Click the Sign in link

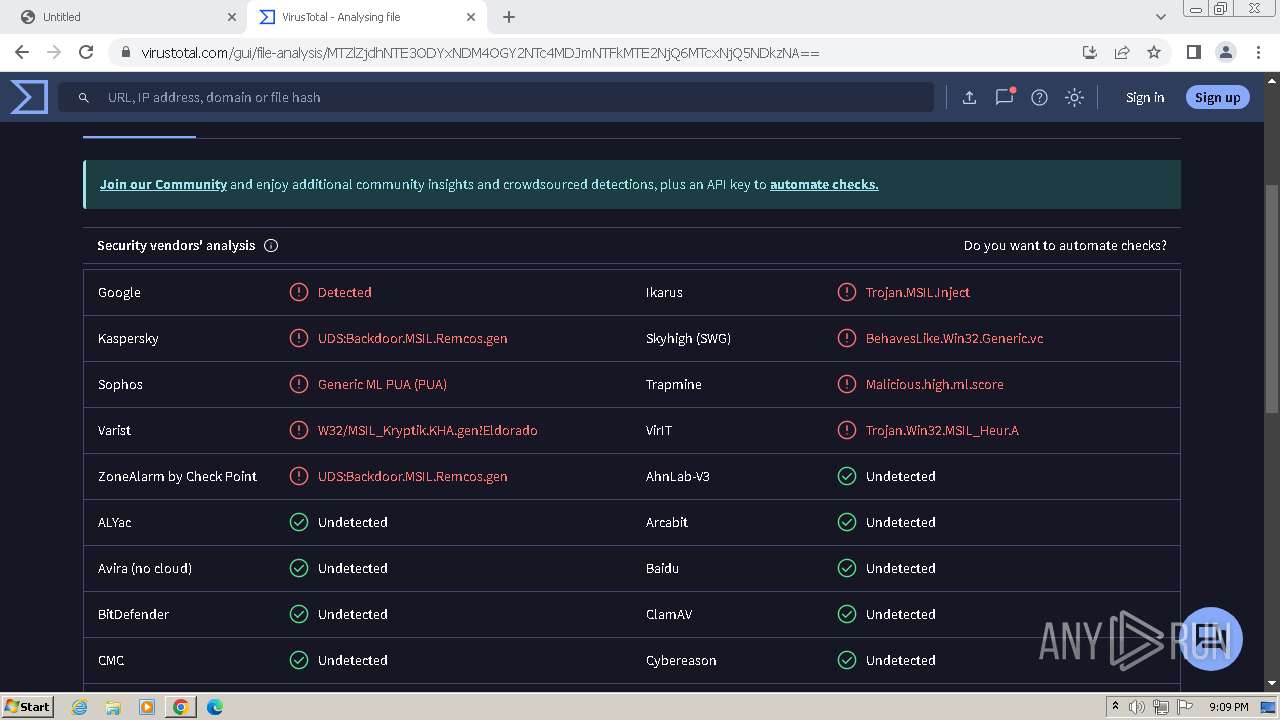[x=1145, y=97]
